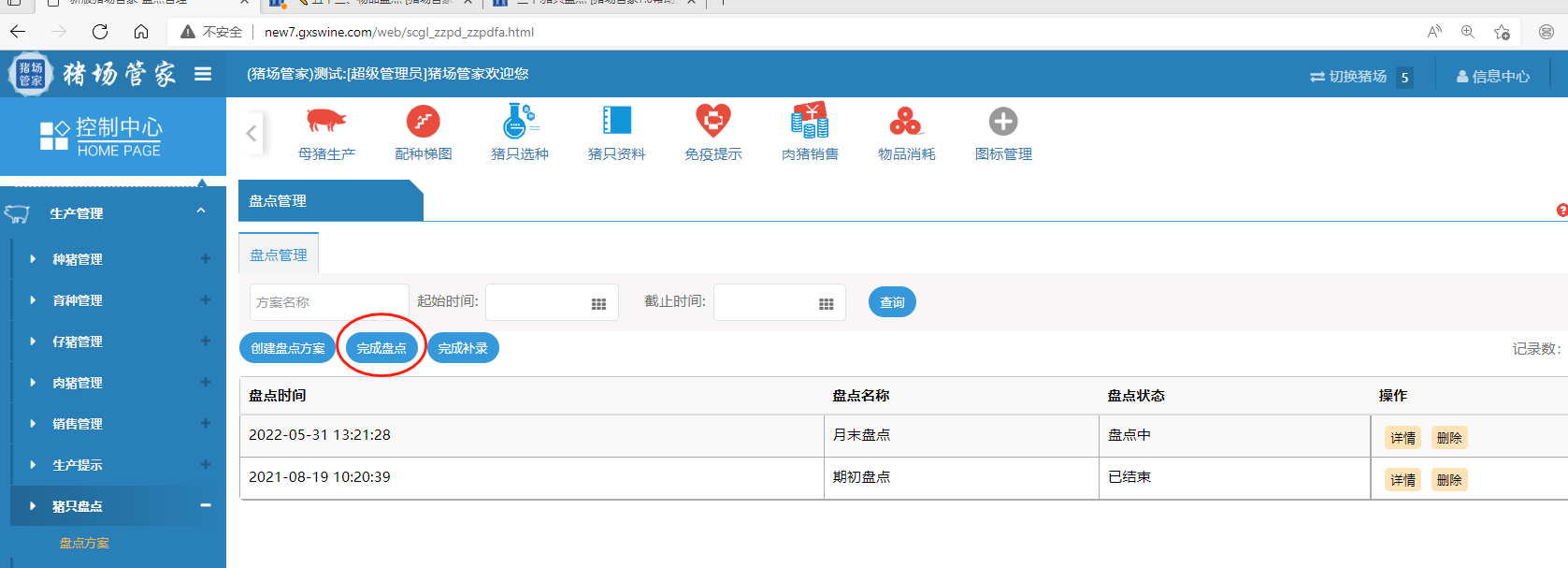Open the 免疫提示 heart icon
This screenshot has height=568, width=1568.
coord(712,122)
